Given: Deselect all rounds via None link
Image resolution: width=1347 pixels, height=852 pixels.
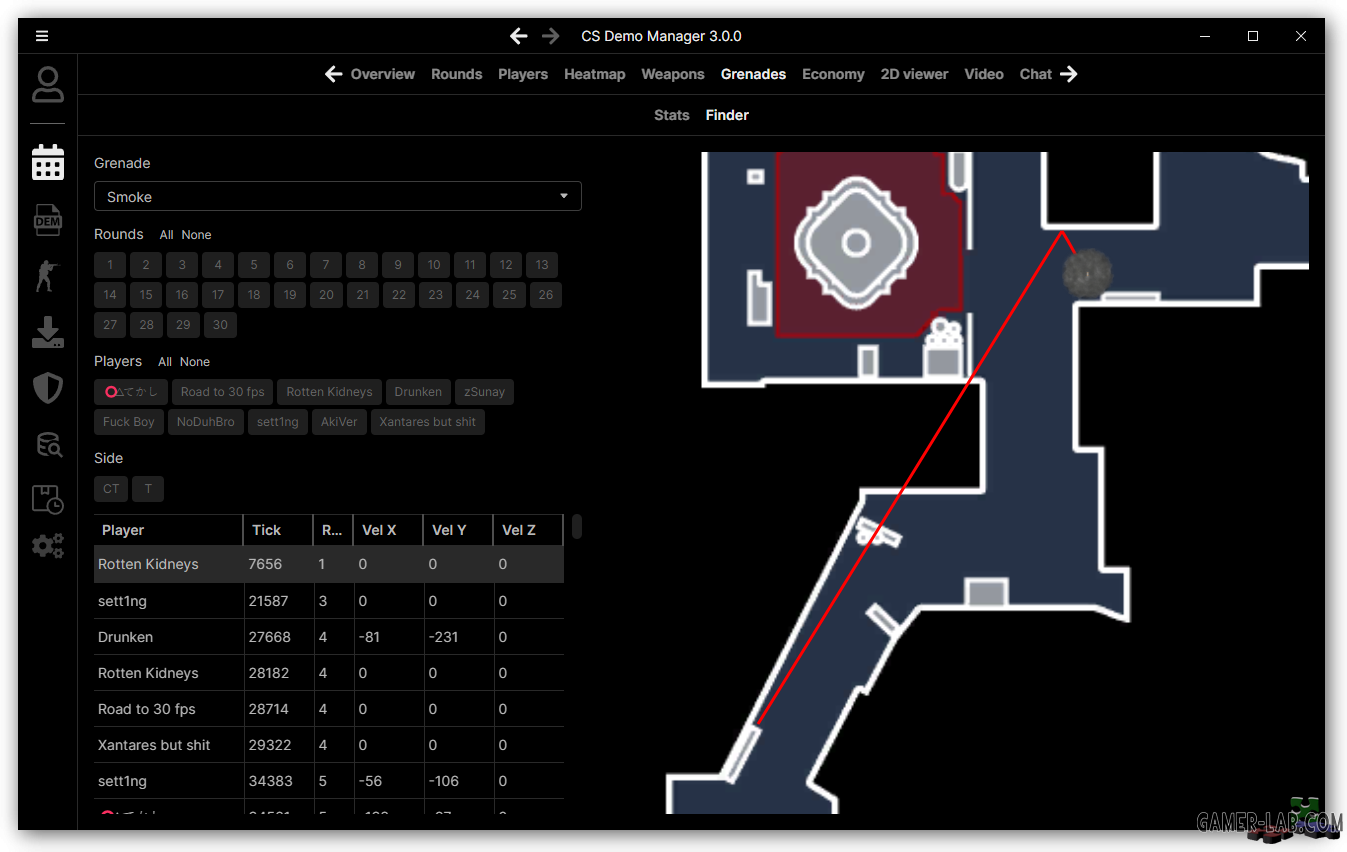Looking at the screenshot, I should pos(196,235).
